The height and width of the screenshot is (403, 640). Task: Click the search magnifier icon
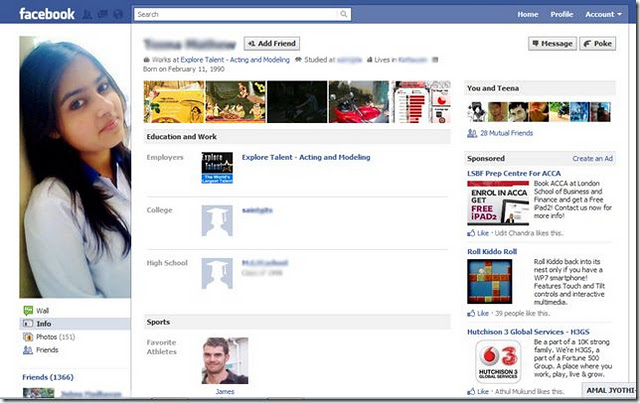click(344, 14)
